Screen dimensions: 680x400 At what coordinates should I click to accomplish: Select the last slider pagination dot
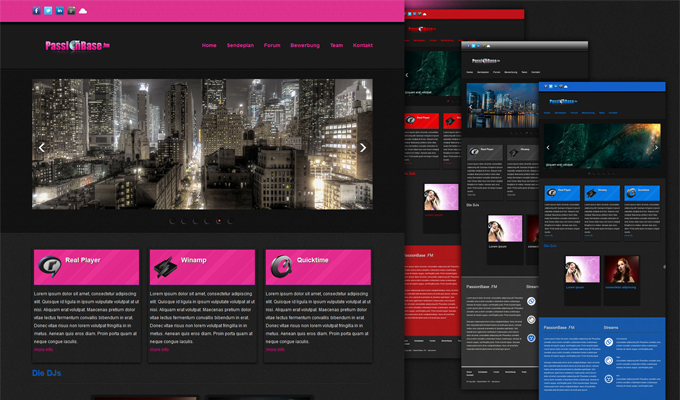pos(231,220)
